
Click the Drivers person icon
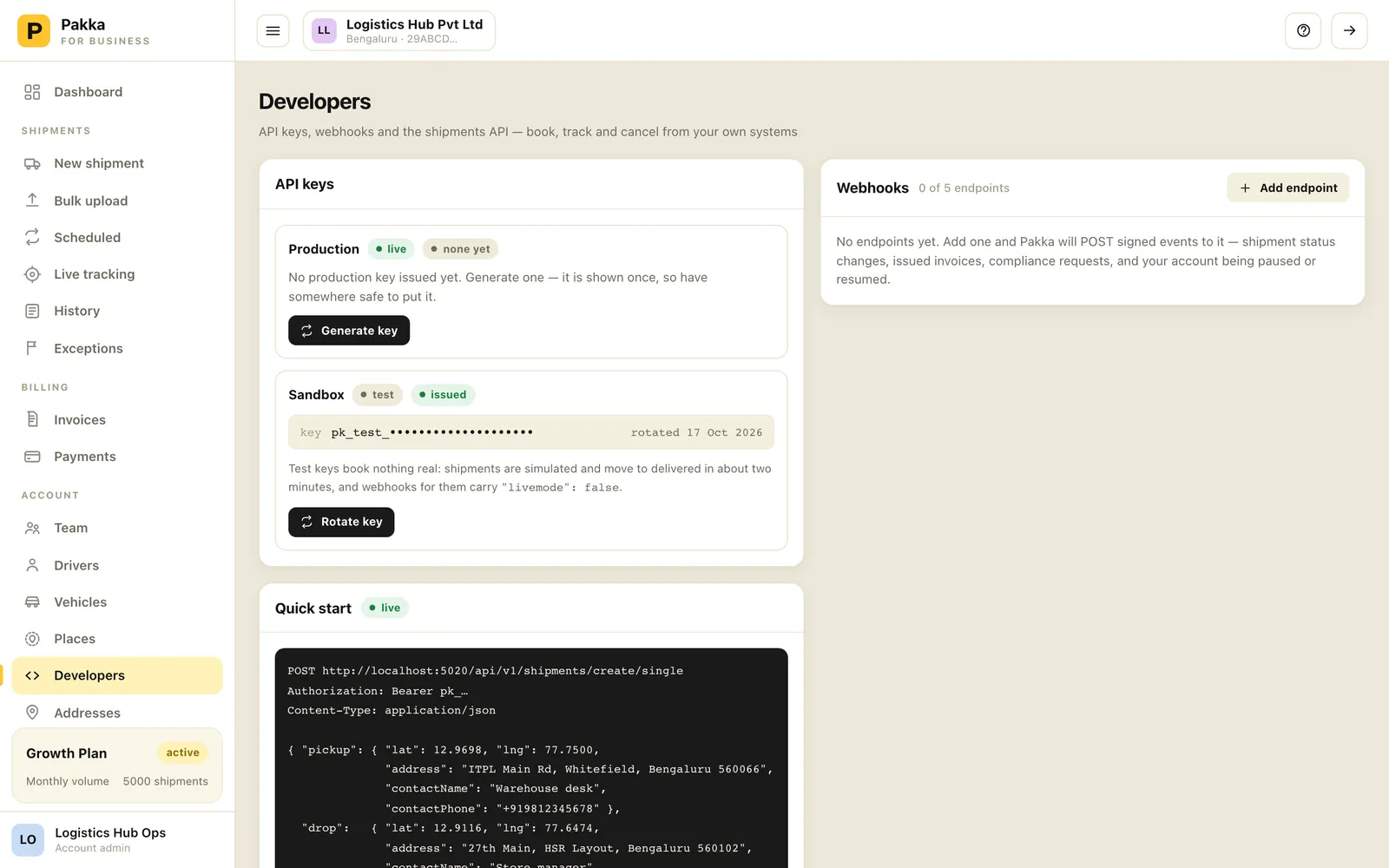coord(32,565)
